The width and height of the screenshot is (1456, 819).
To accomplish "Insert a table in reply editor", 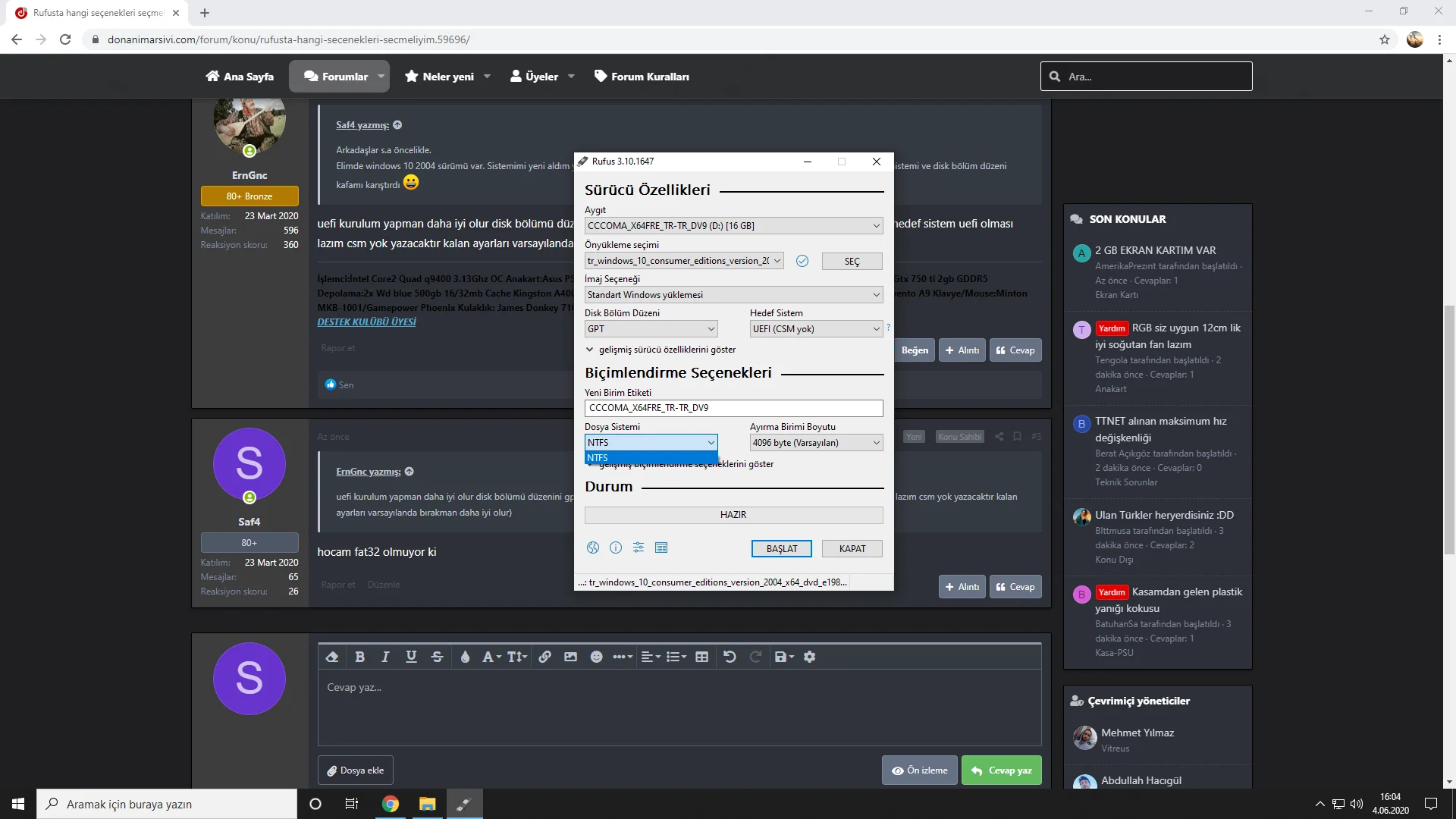I will pos(701,657).
